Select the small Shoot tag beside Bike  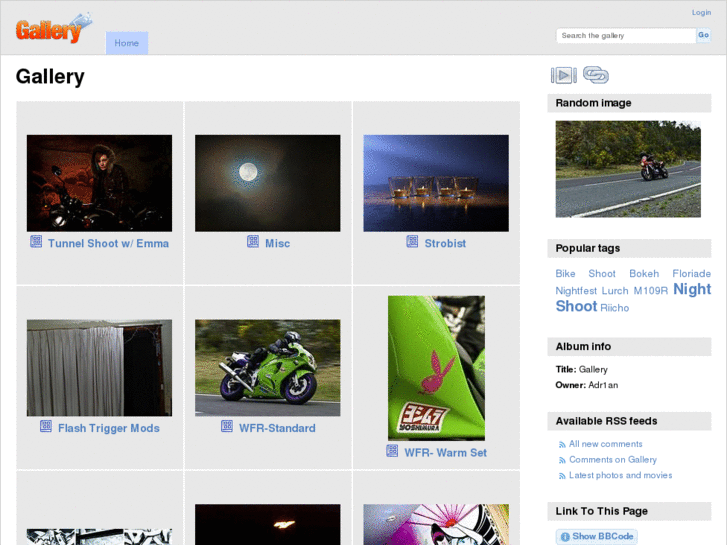pyautogui.click(x=602, y=274)
